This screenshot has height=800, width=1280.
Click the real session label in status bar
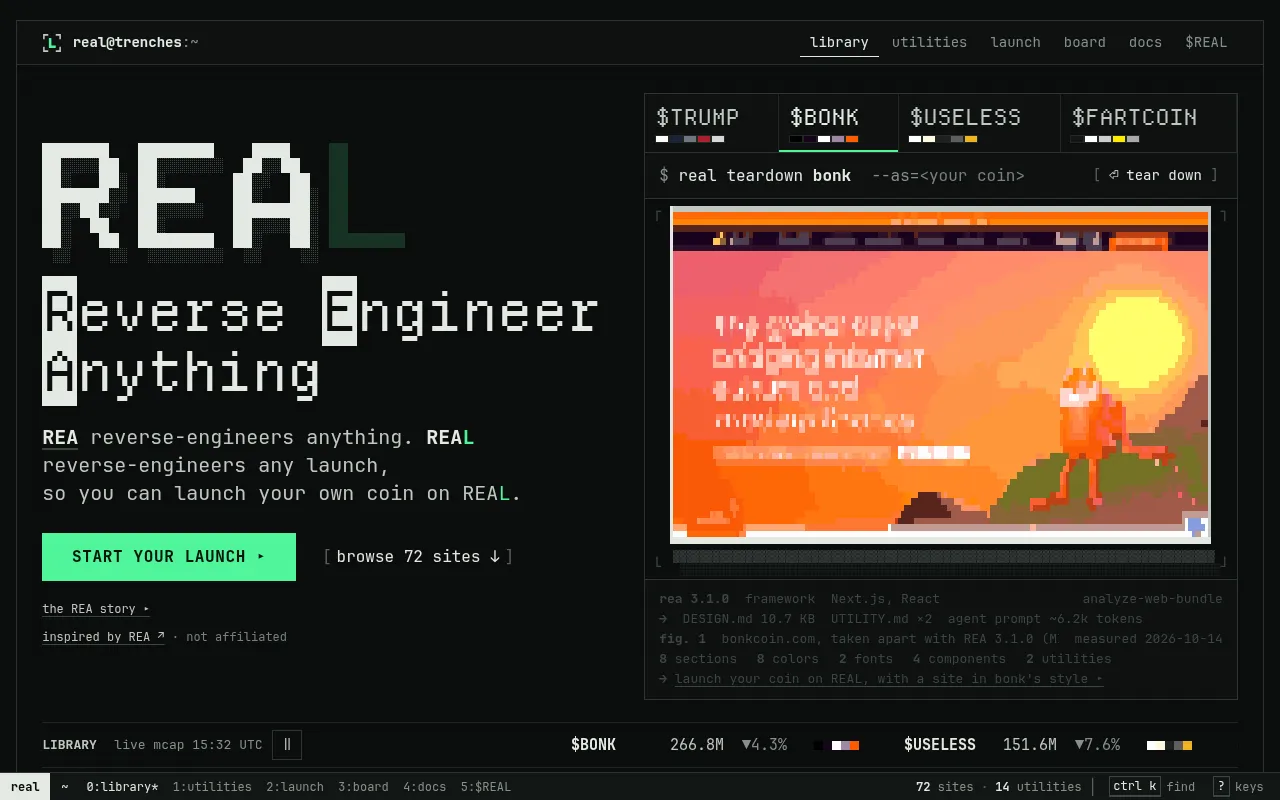pyautogui.click(x=25, y=787)
